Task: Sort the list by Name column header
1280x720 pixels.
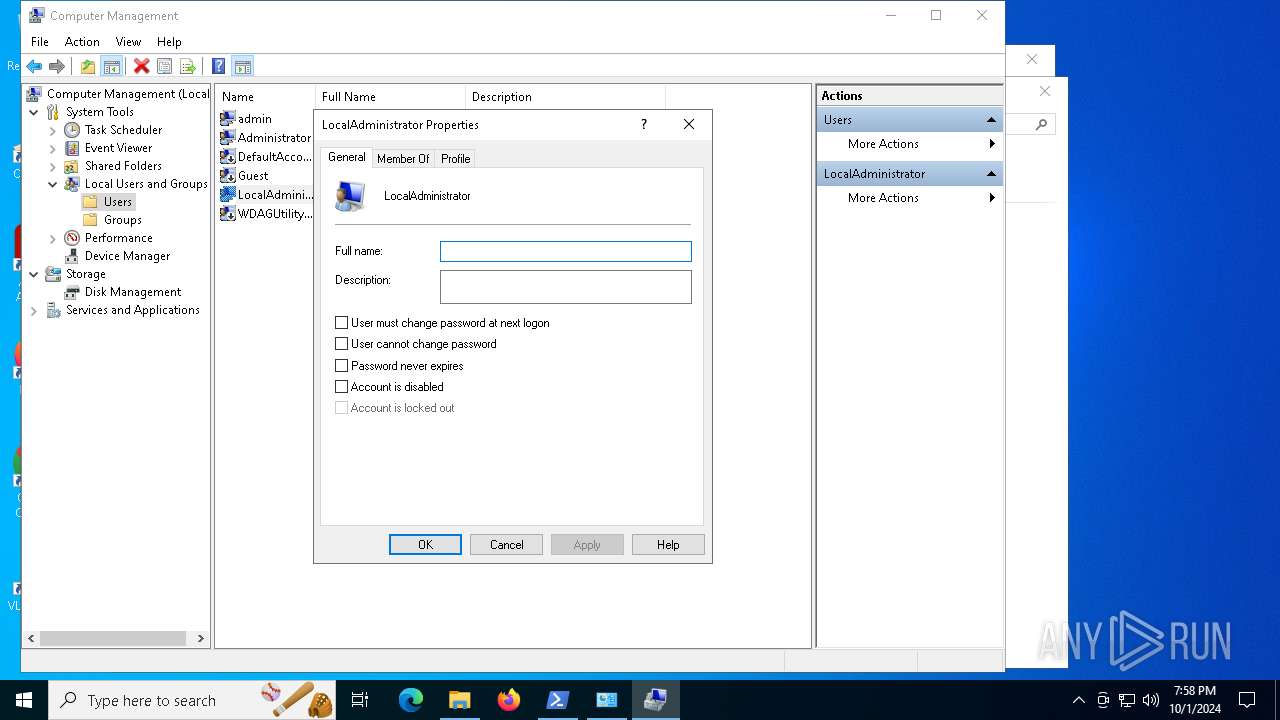Action: point(265,97)
